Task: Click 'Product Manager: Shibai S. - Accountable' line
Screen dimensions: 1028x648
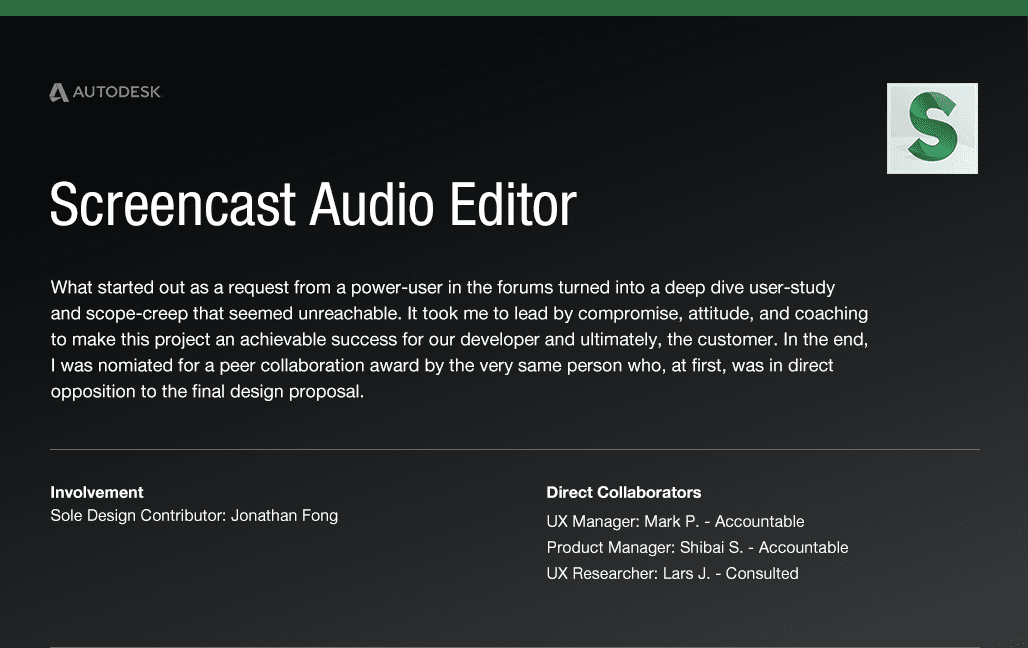Action: (697, 547)
